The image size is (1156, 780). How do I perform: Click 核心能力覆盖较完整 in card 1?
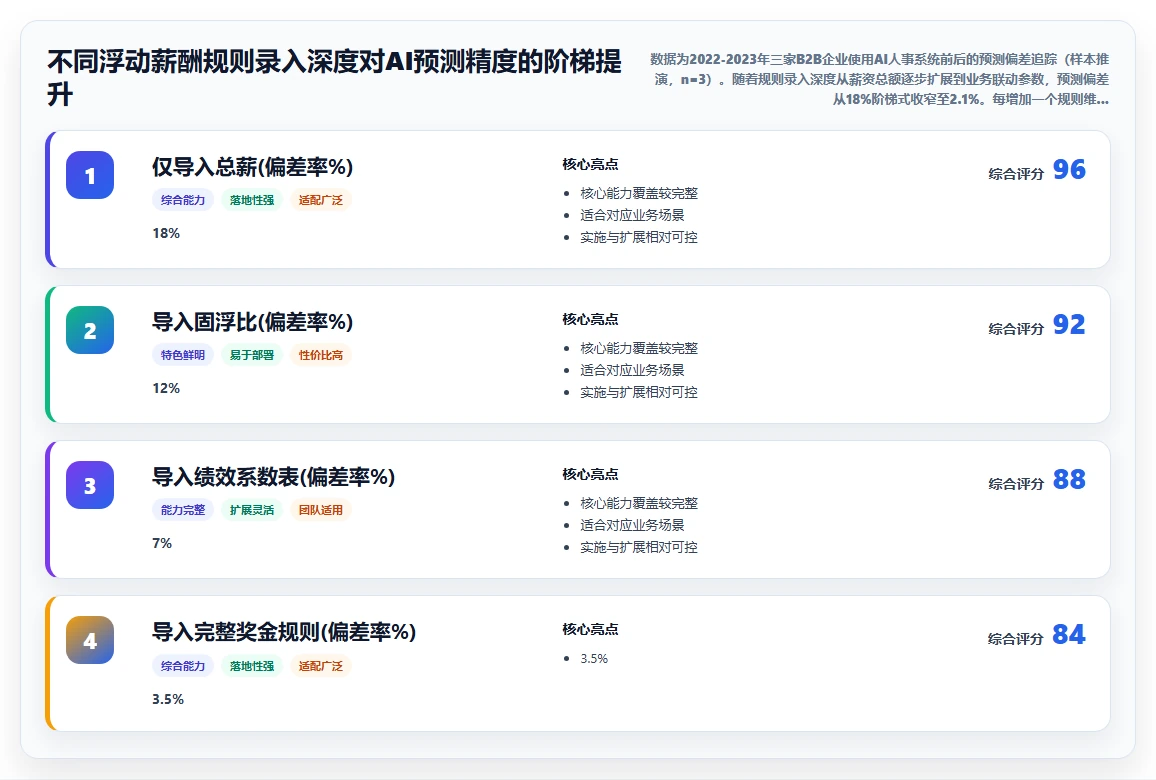(639, 193)
